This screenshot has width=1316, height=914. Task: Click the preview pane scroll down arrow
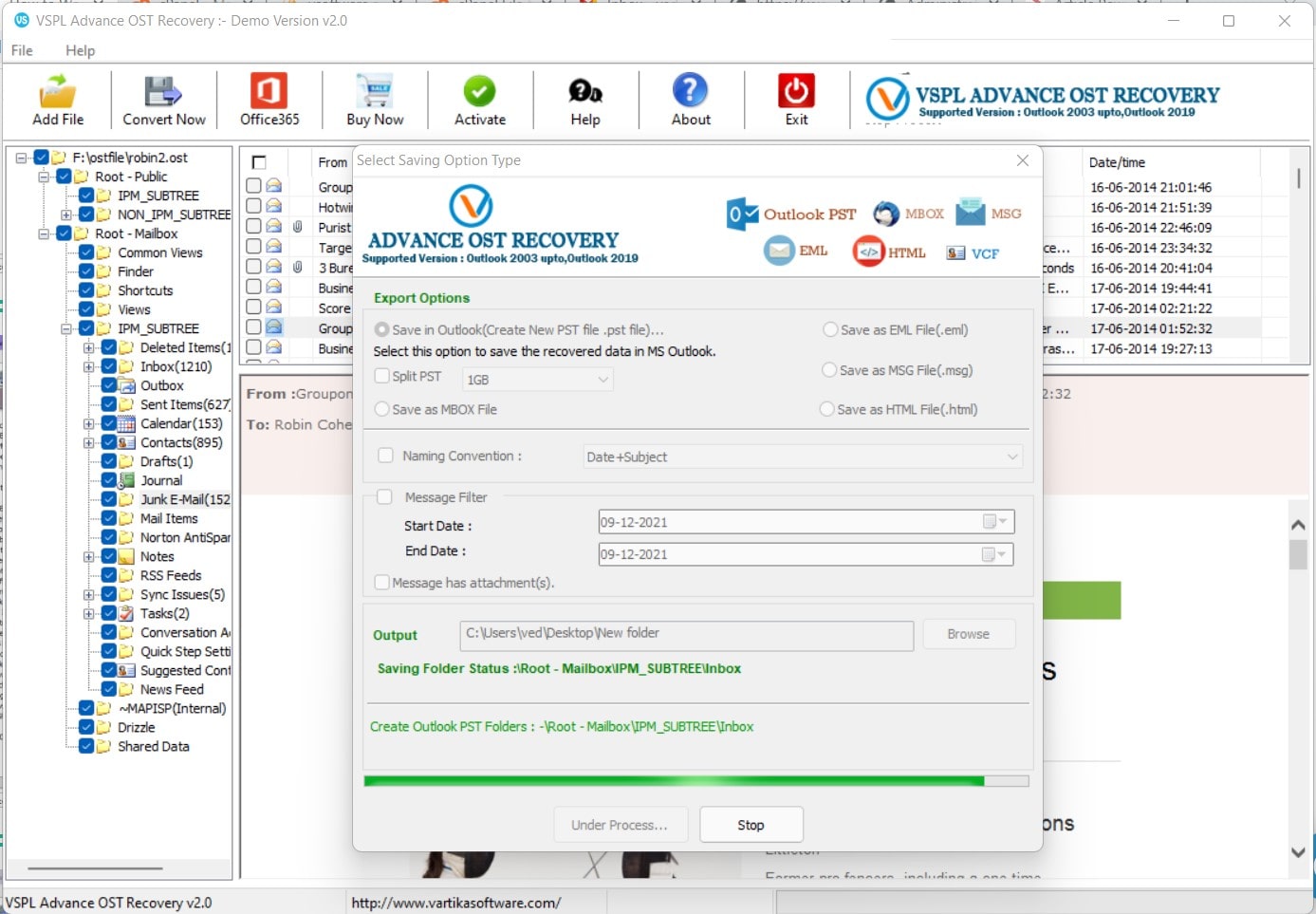click(x=1298, y=852)
